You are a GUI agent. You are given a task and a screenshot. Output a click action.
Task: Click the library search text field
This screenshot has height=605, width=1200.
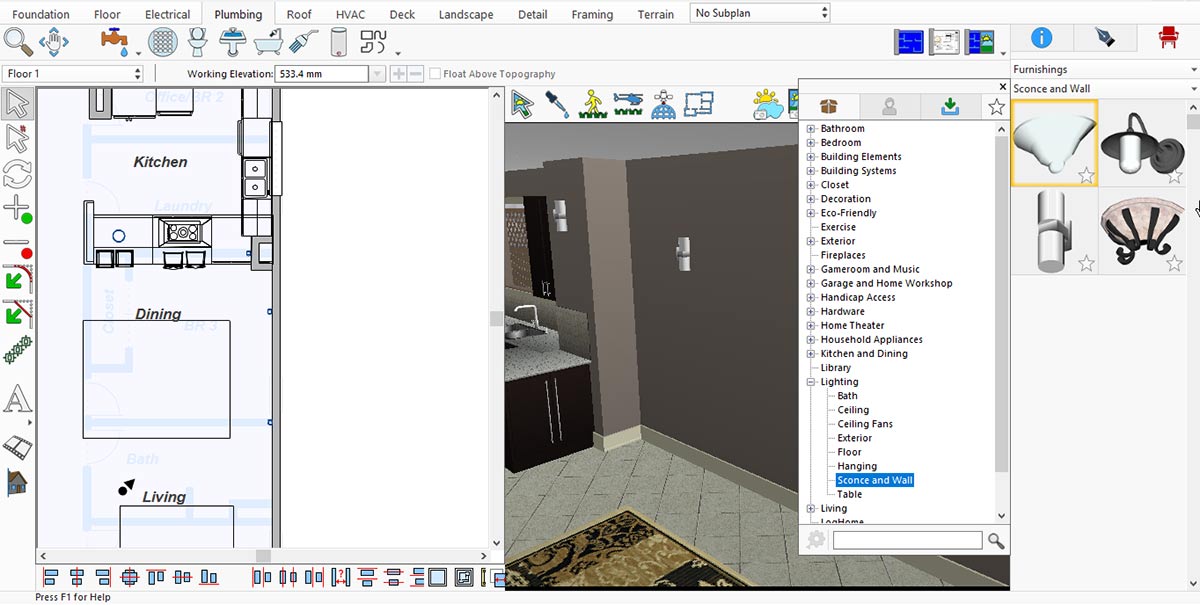(907, 540)
